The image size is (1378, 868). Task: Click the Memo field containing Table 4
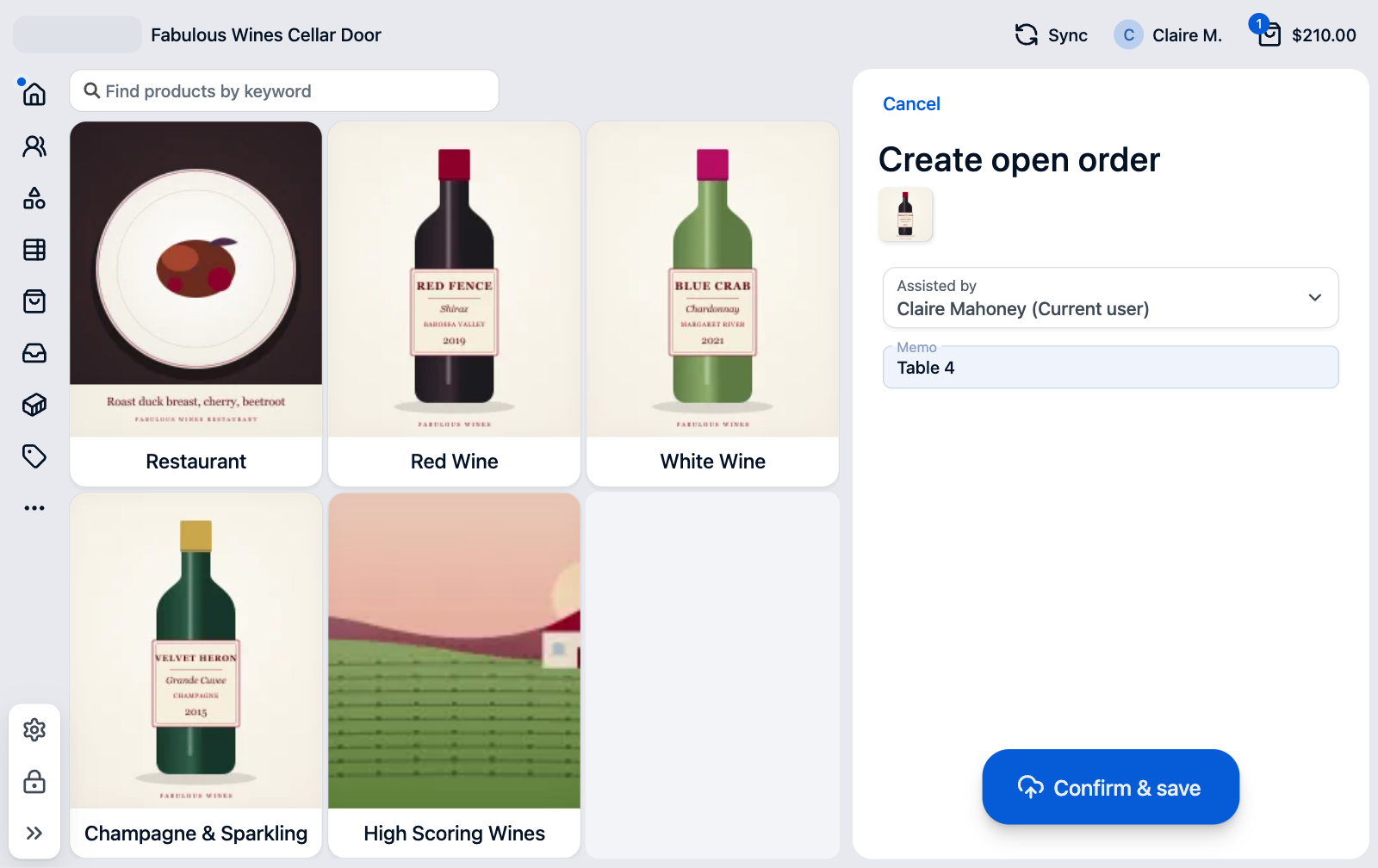click(1110, 368)
